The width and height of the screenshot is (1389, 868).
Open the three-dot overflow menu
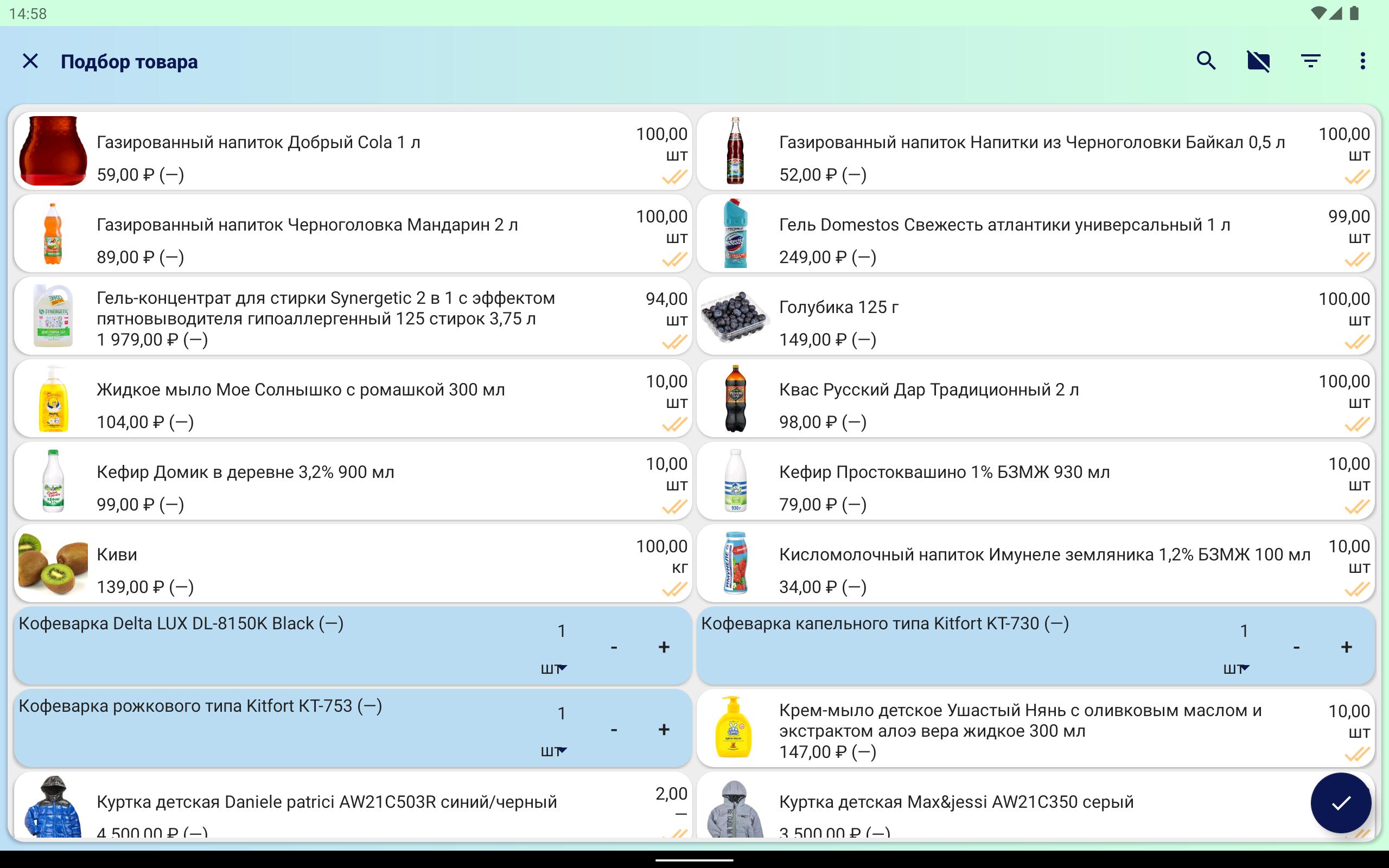click(x=1362, y=61)
